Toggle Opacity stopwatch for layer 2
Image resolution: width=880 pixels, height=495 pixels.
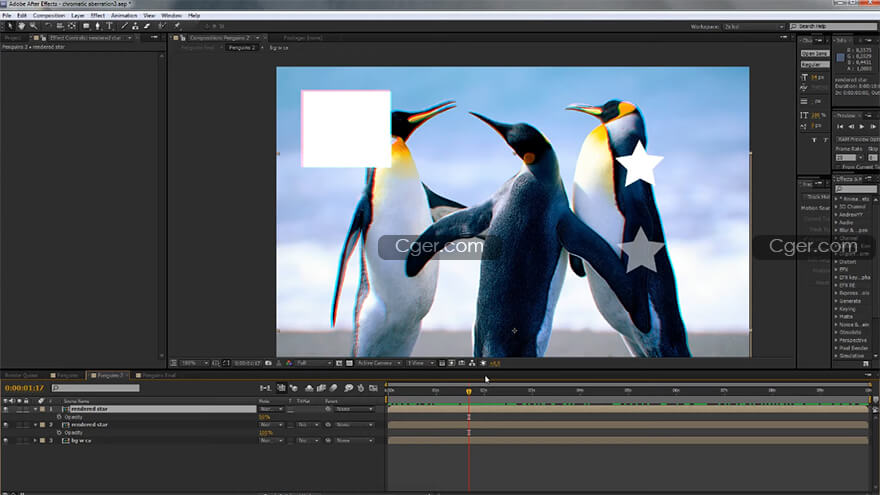[x=59, y=433]
